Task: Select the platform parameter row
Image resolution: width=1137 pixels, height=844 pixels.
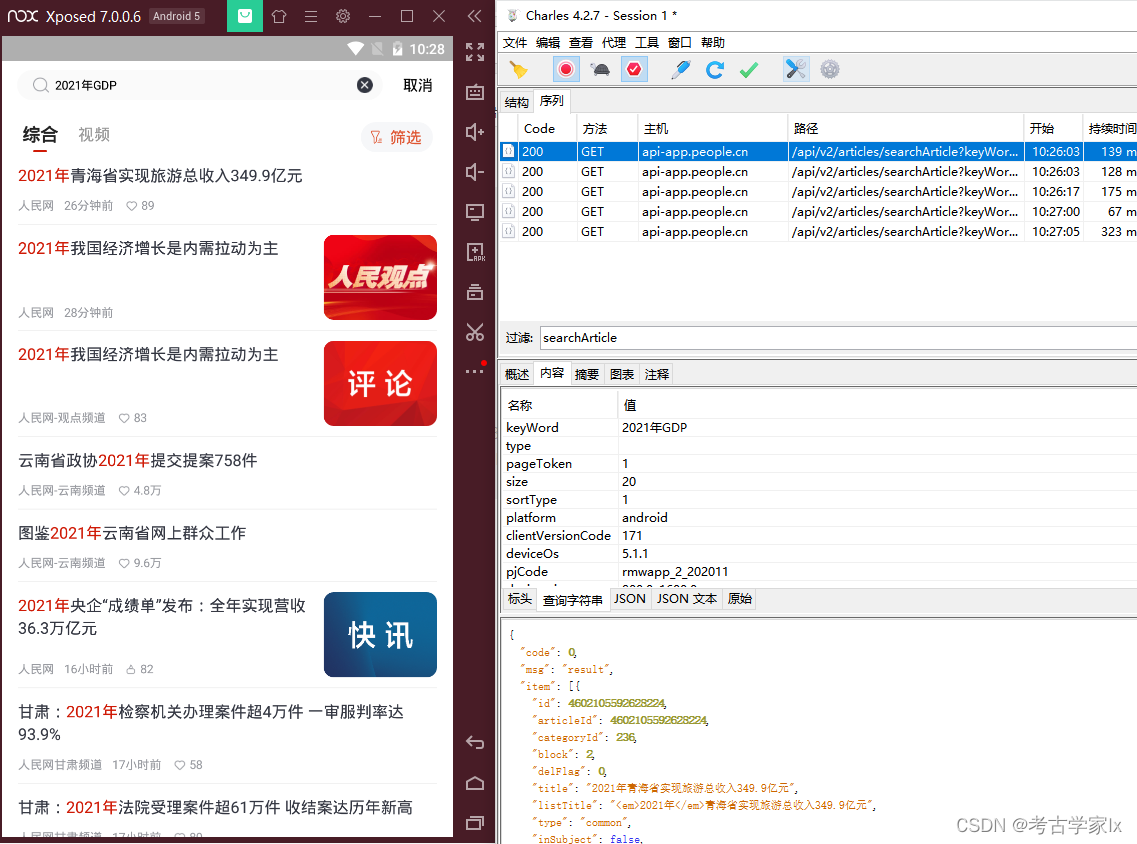Action: [x=819, y=518]
